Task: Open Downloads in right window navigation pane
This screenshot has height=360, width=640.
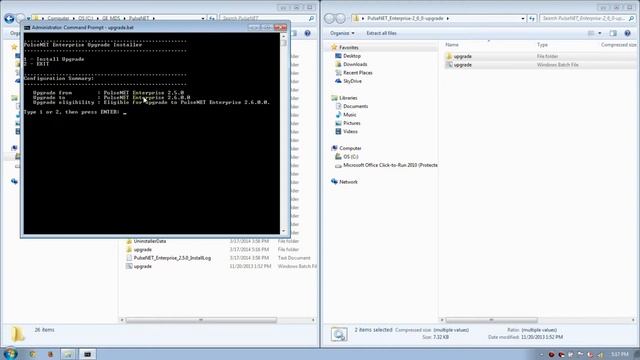Action: tap(355, 64)
